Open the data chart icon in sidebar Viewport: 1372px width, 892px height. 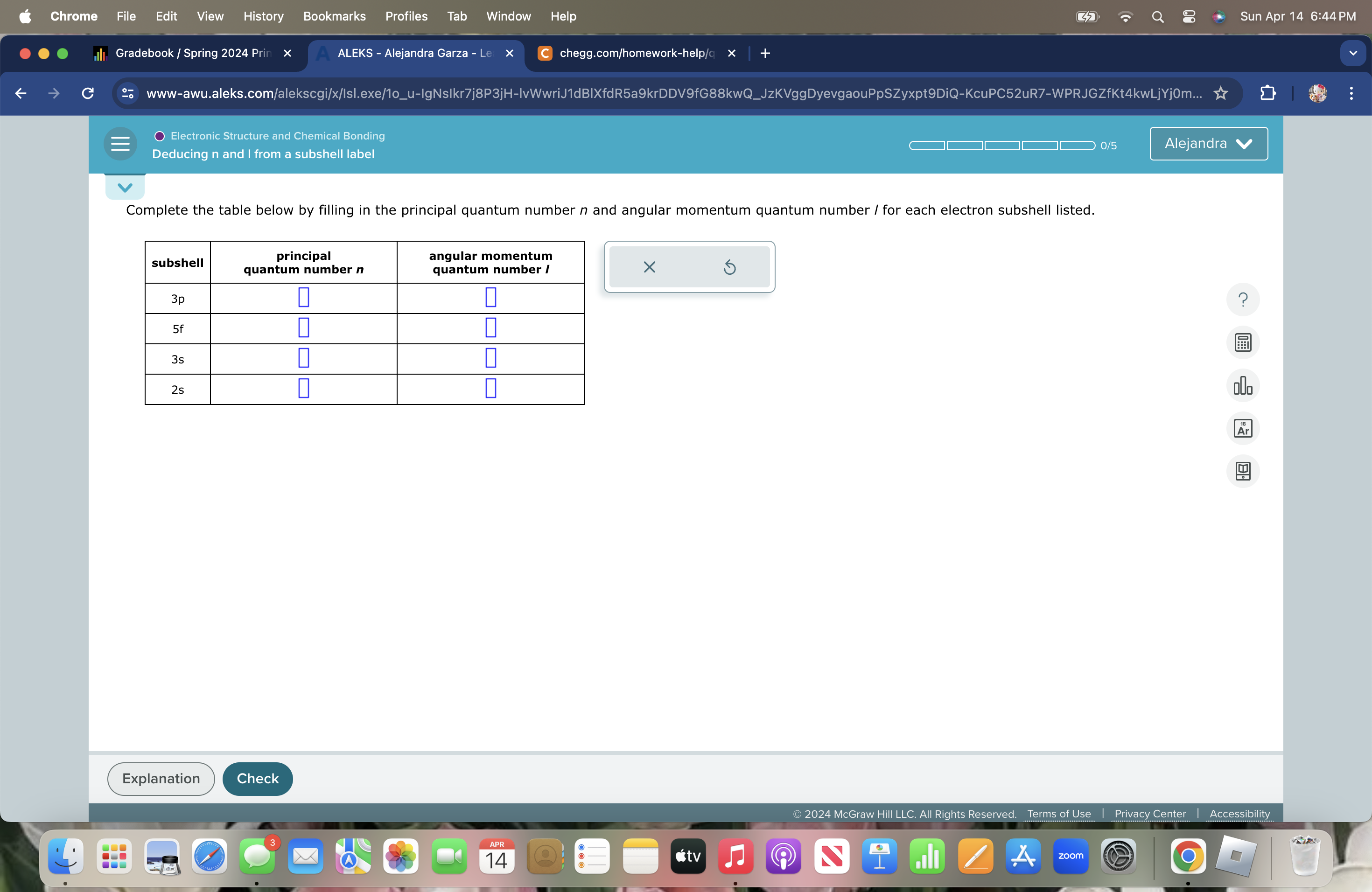coord(1243,385)
